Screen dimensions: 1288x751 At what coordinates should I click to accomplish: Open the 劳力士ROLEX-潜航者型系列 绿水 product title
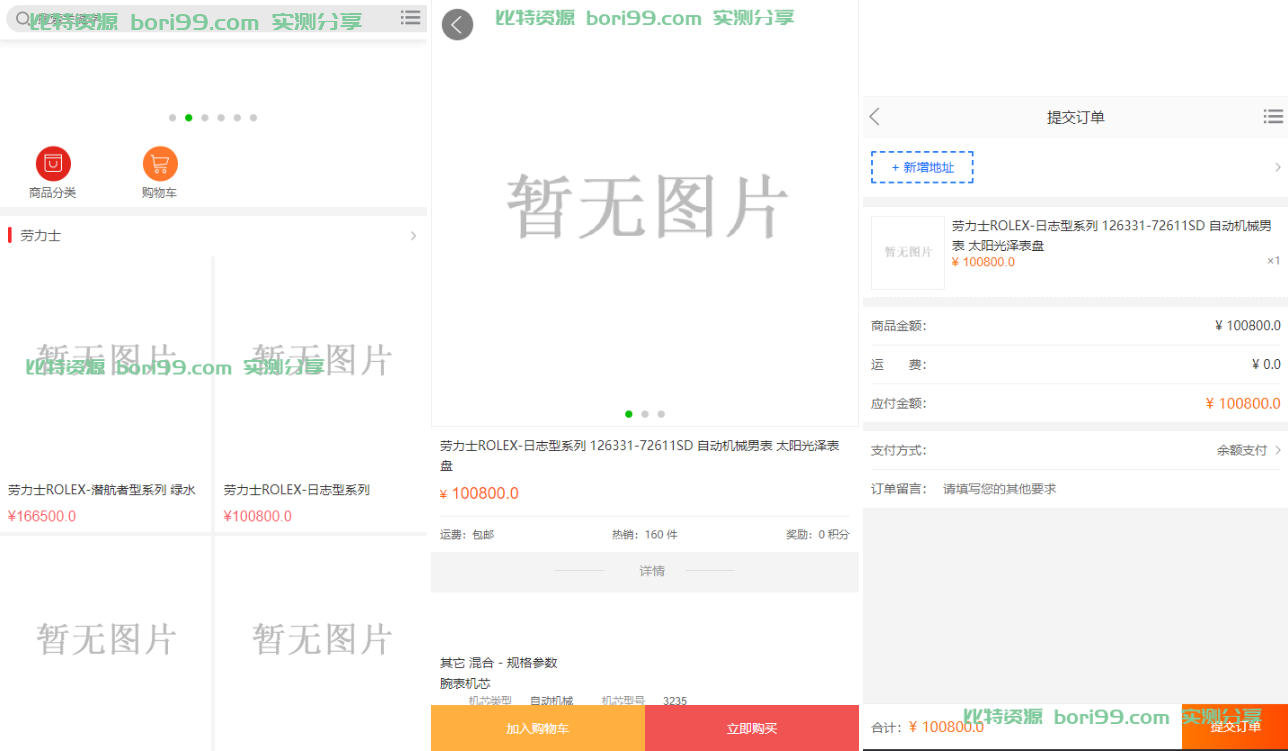[x=102, y=490]
